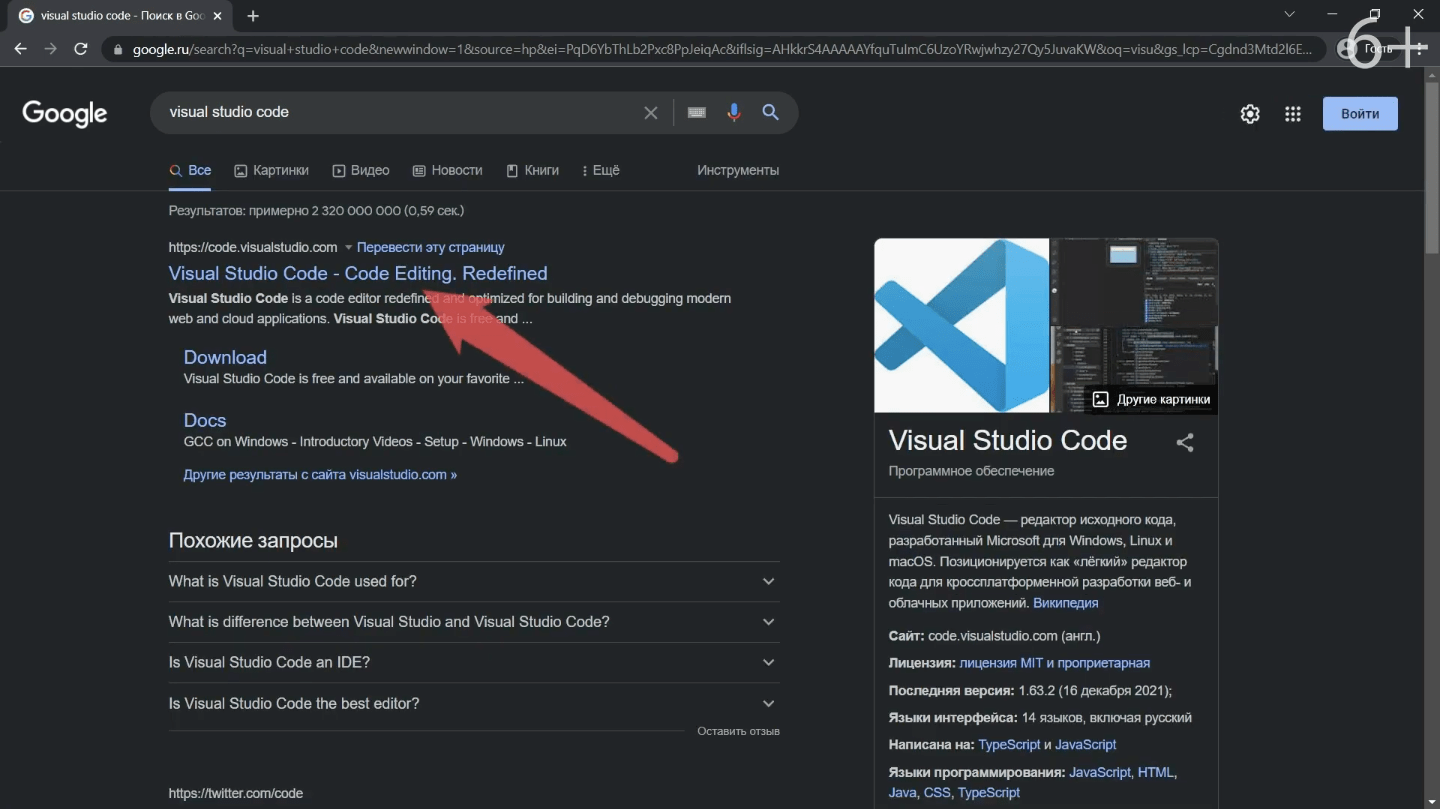Click the Войти sign-in button
The height and width of the screenshot is (809, 1440).
1360,114
